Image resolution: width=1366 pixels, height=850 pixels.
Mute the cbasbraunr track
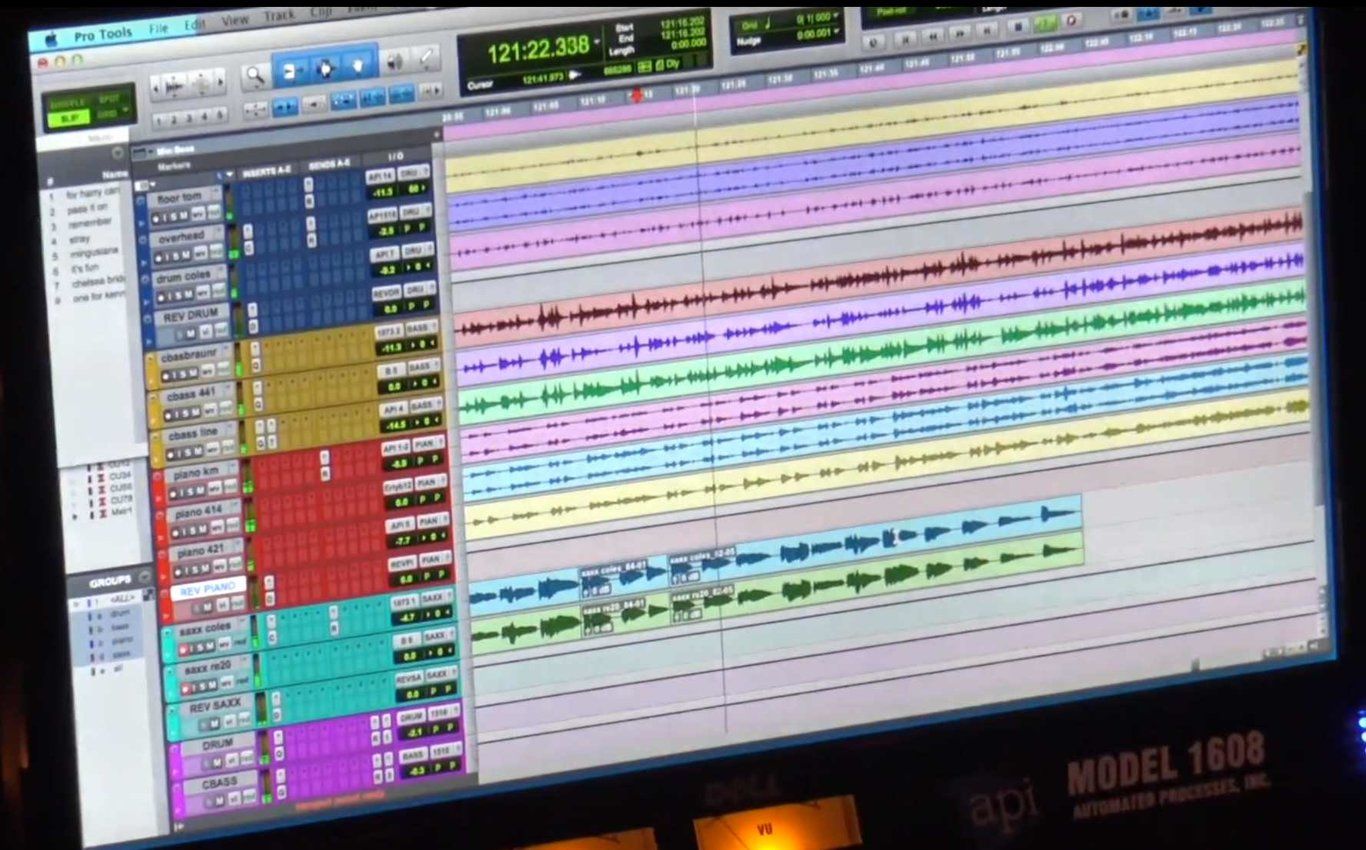tap(193, 373)
